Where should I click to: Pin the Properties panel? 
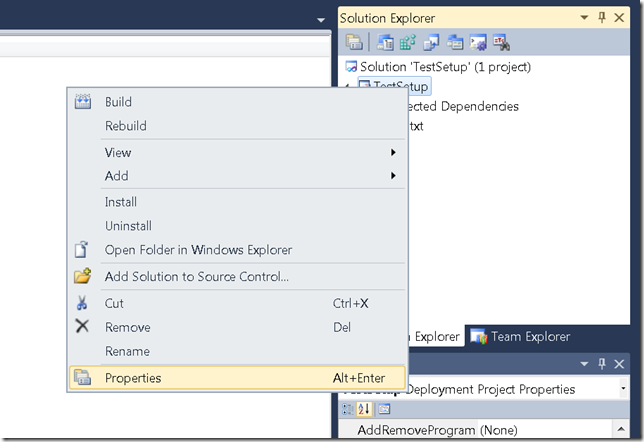click(602, 364)
